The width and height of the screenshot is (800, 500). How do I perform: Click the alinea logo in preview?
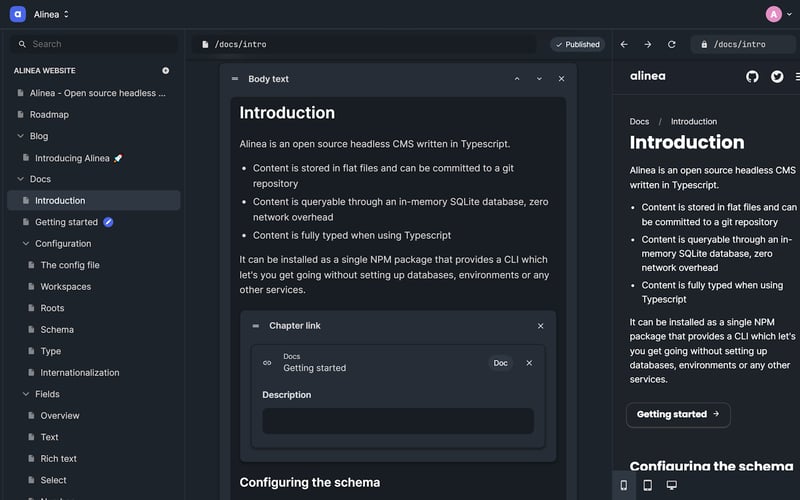tap(647, 76)
